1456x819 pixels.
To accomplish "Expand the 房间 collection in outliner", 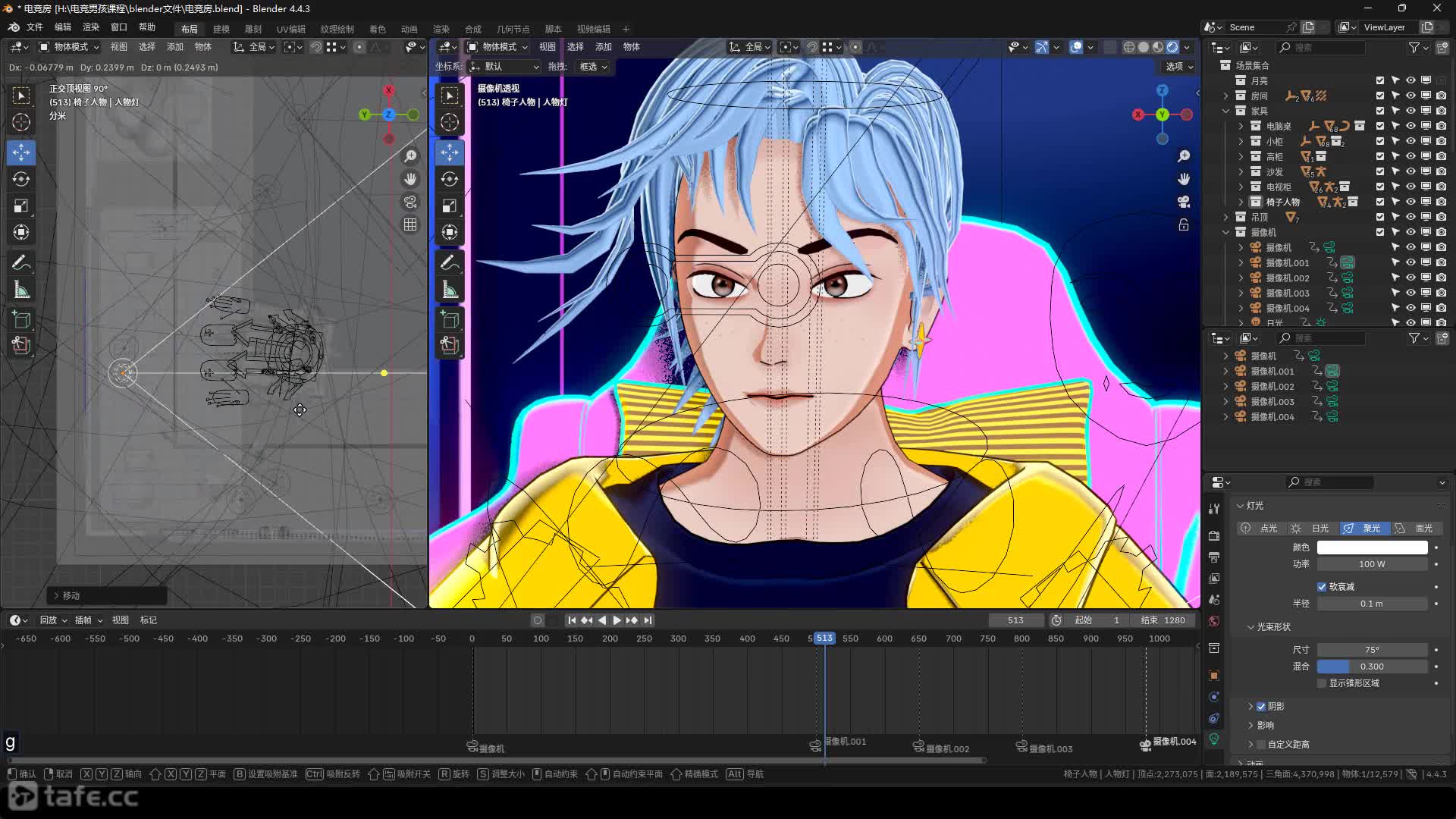I will point(1225,96).
